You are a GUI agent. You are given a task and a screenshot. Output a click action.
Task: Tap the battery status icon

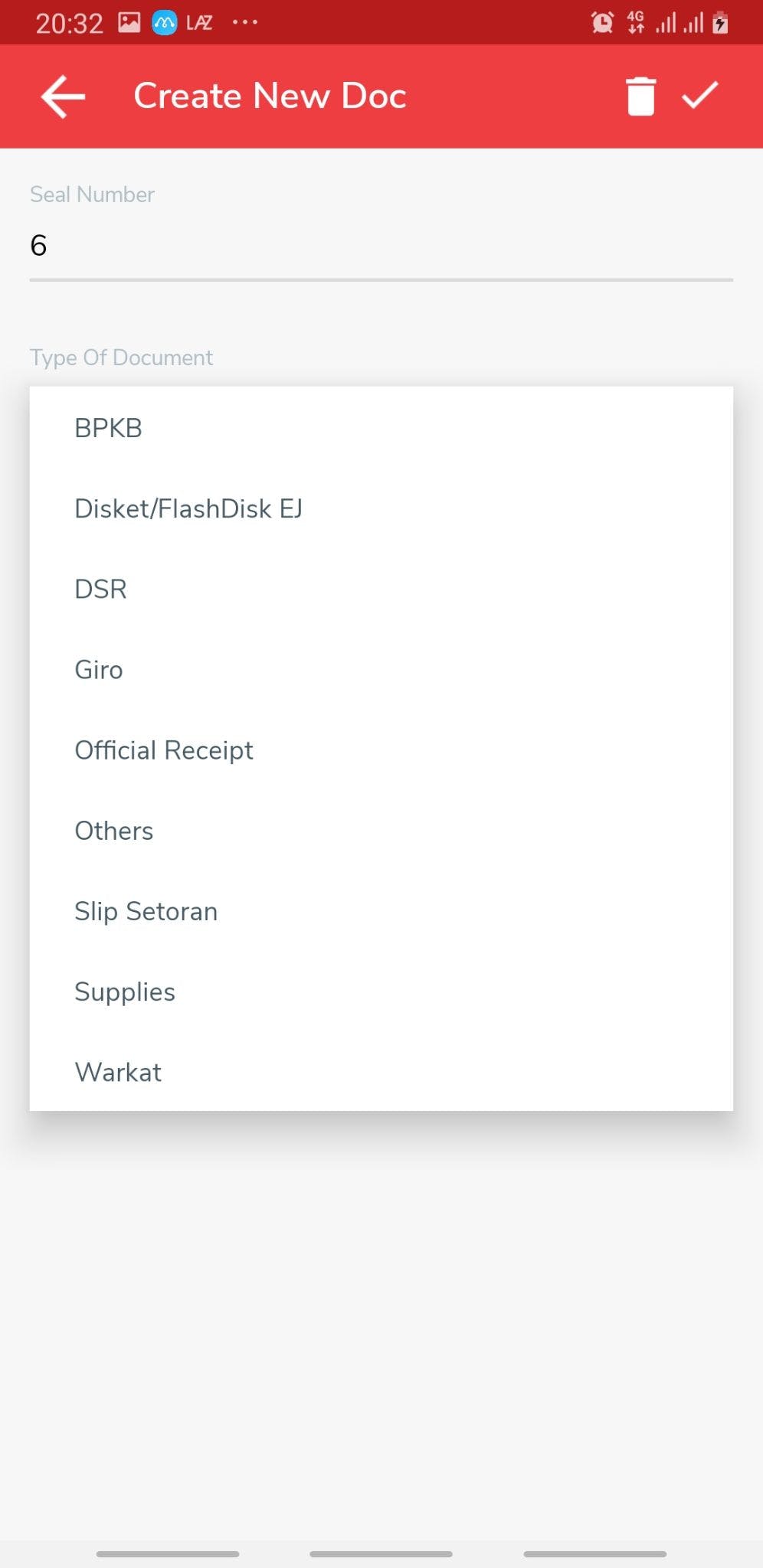720,23
